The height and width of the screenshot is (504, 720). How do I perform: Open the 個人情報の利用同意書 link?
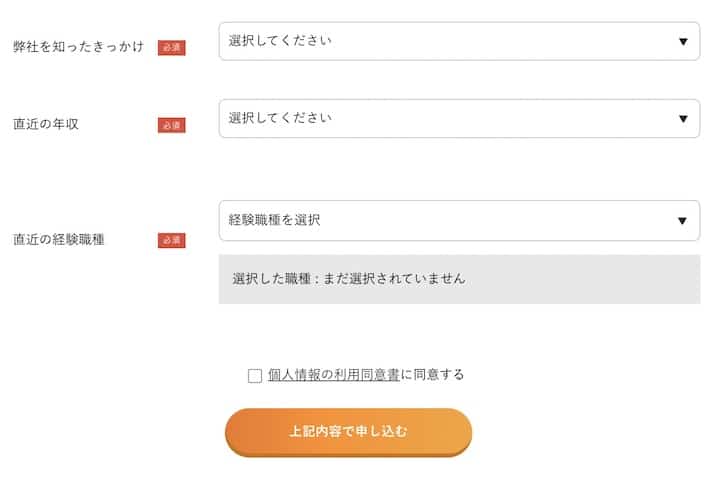coord(334,375)
